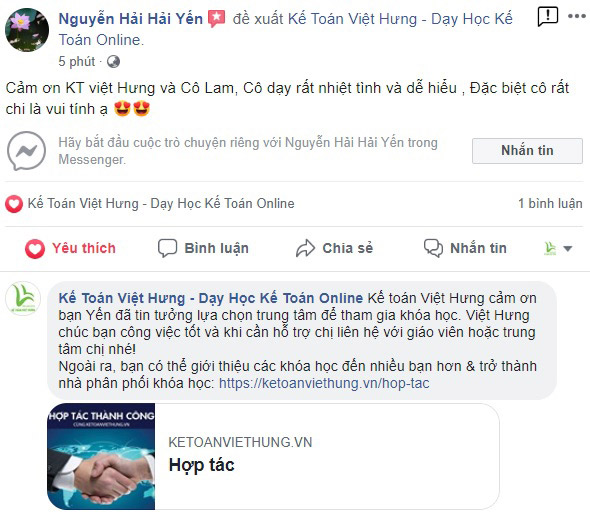Click the Hợp tác link preview title
Screen dimensions: 590x514
[x=202, y=465]
